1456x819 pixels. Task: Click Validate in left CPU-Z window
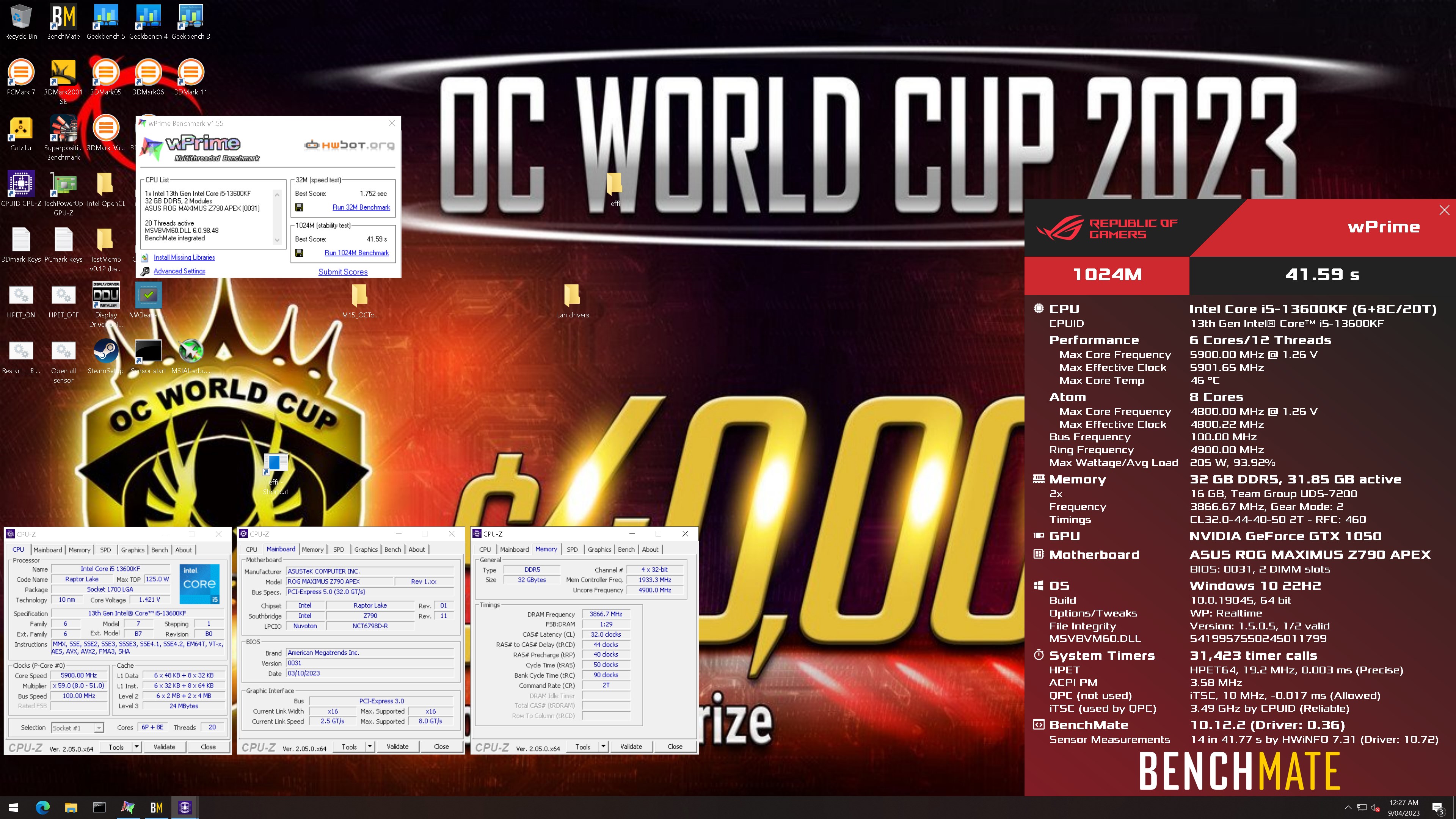(165, 747)
